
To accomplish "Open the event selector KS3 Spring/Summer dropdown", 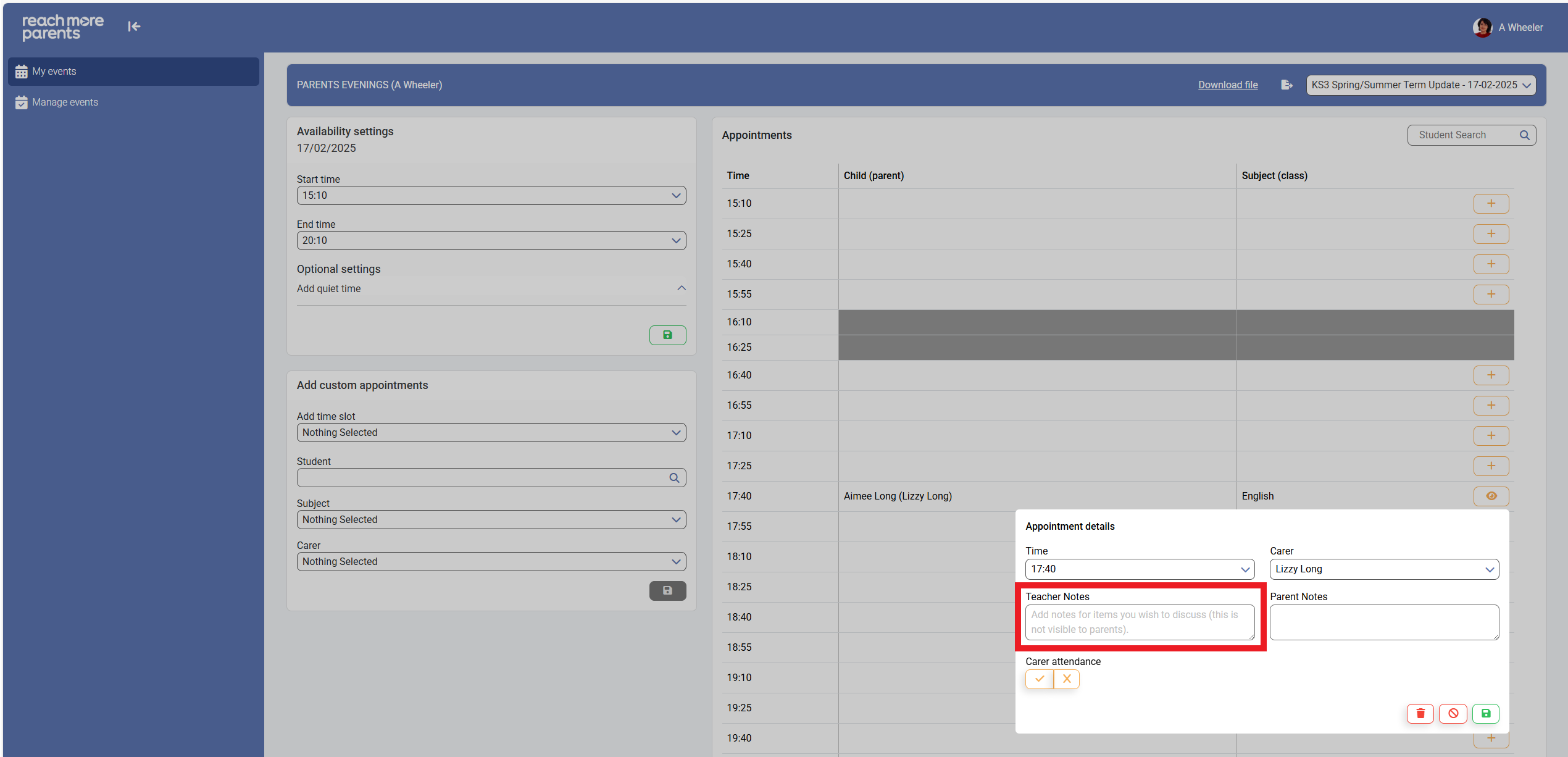I will [x=1420, y=85].
